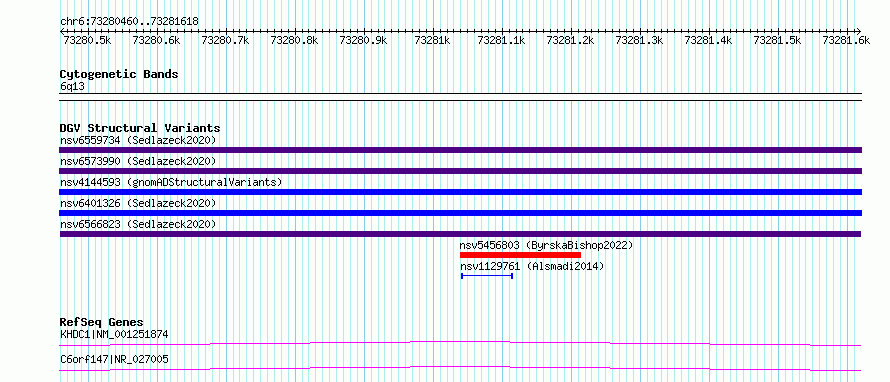890x382 pixels.
Task: Click the 73280.9k ruler tick label
Action: [x=363, y=40]
